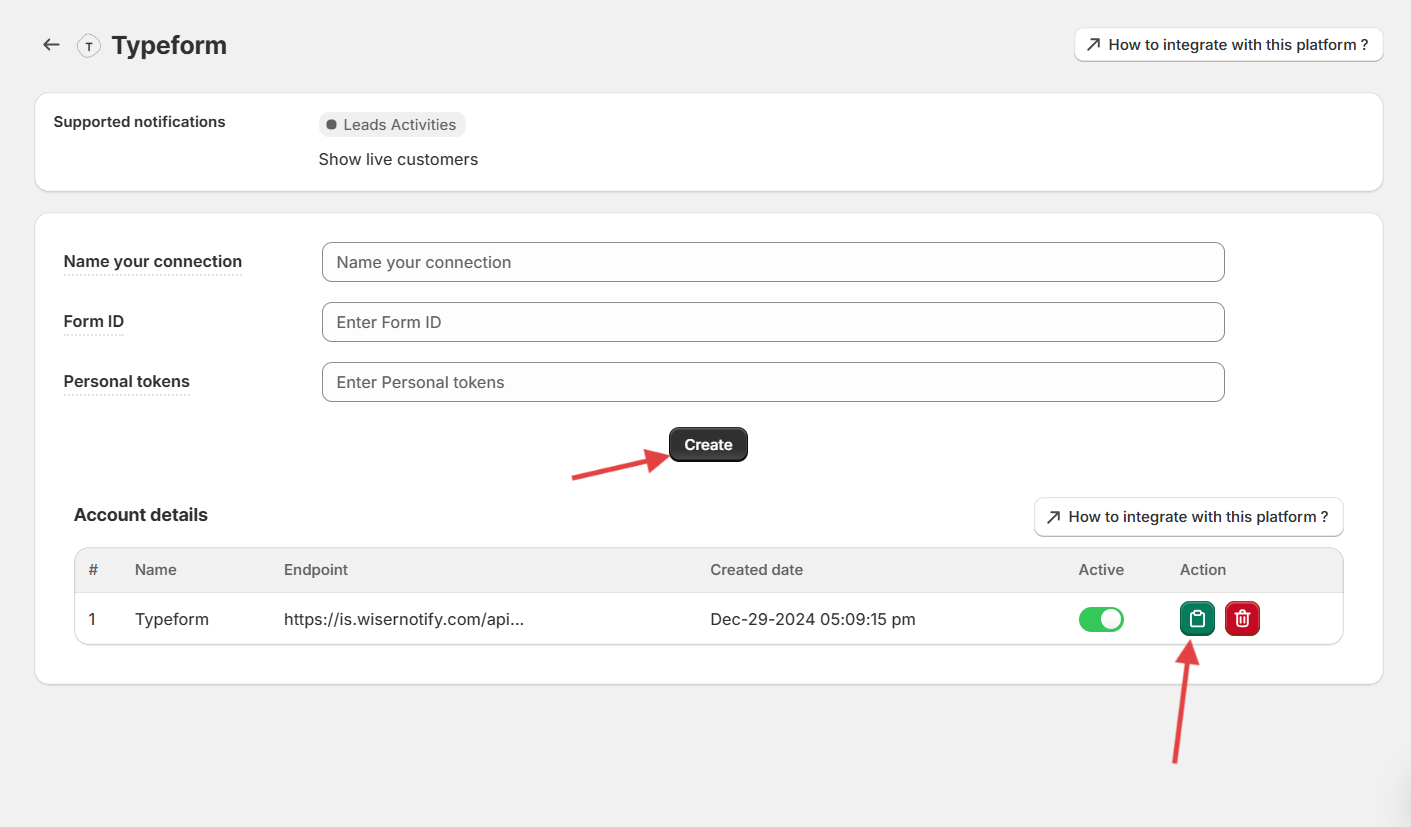Click the 'Created date' column header

tap(757, 570)
